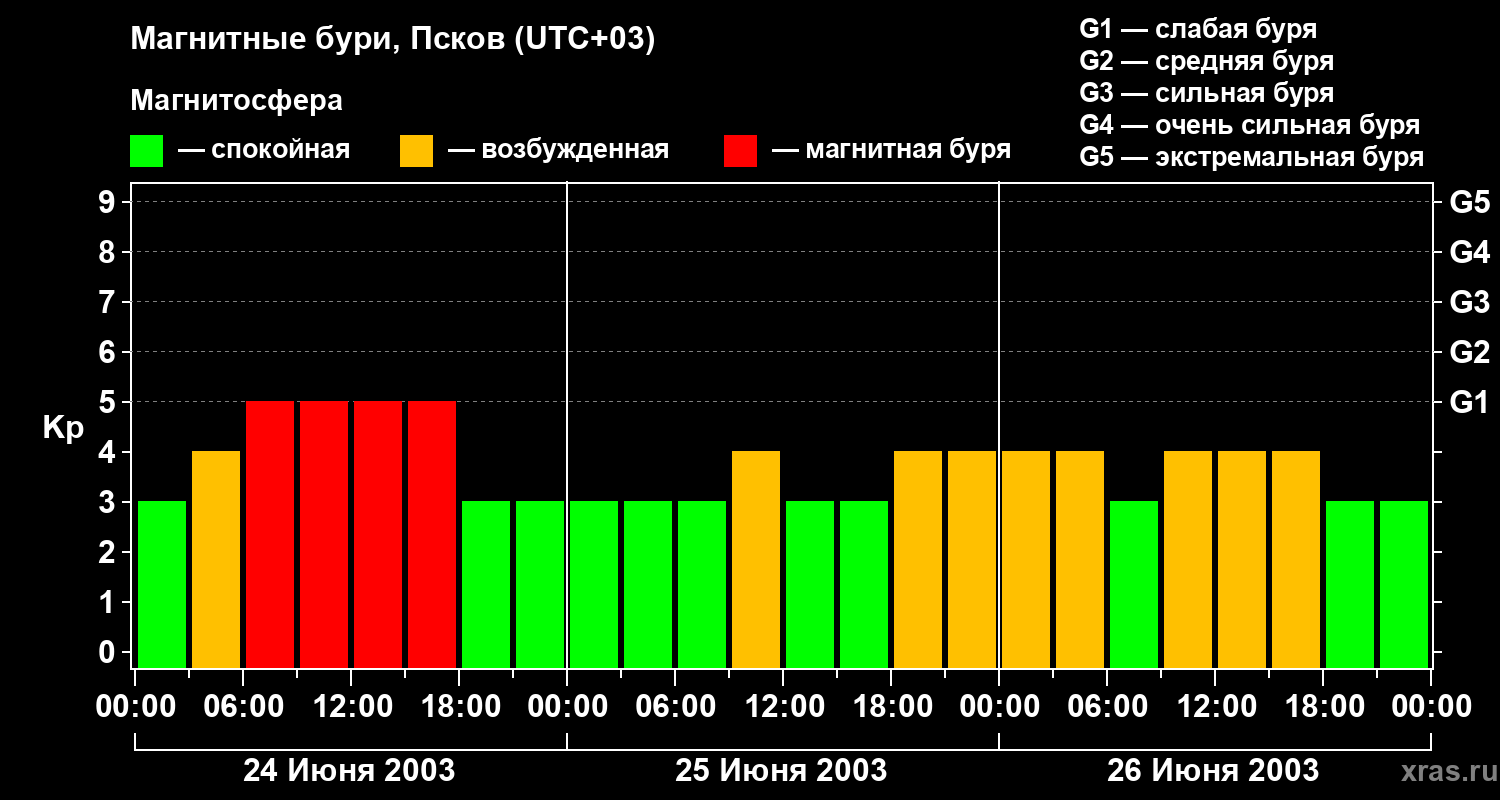Select the green 18:00–21:00 bar on 24 Июня
Viewport: 1500px width, 800px height.
[486, 584]
